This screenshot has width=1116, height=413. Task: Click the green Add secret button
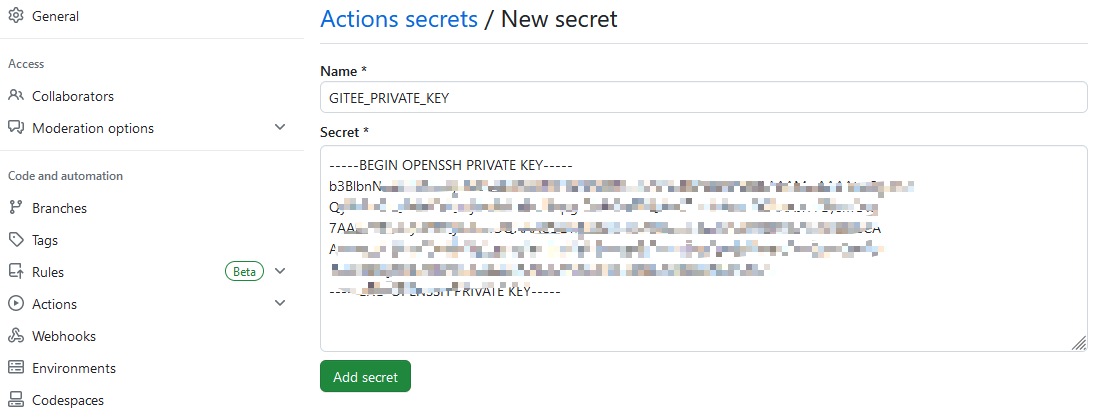(x=365, y=377)
